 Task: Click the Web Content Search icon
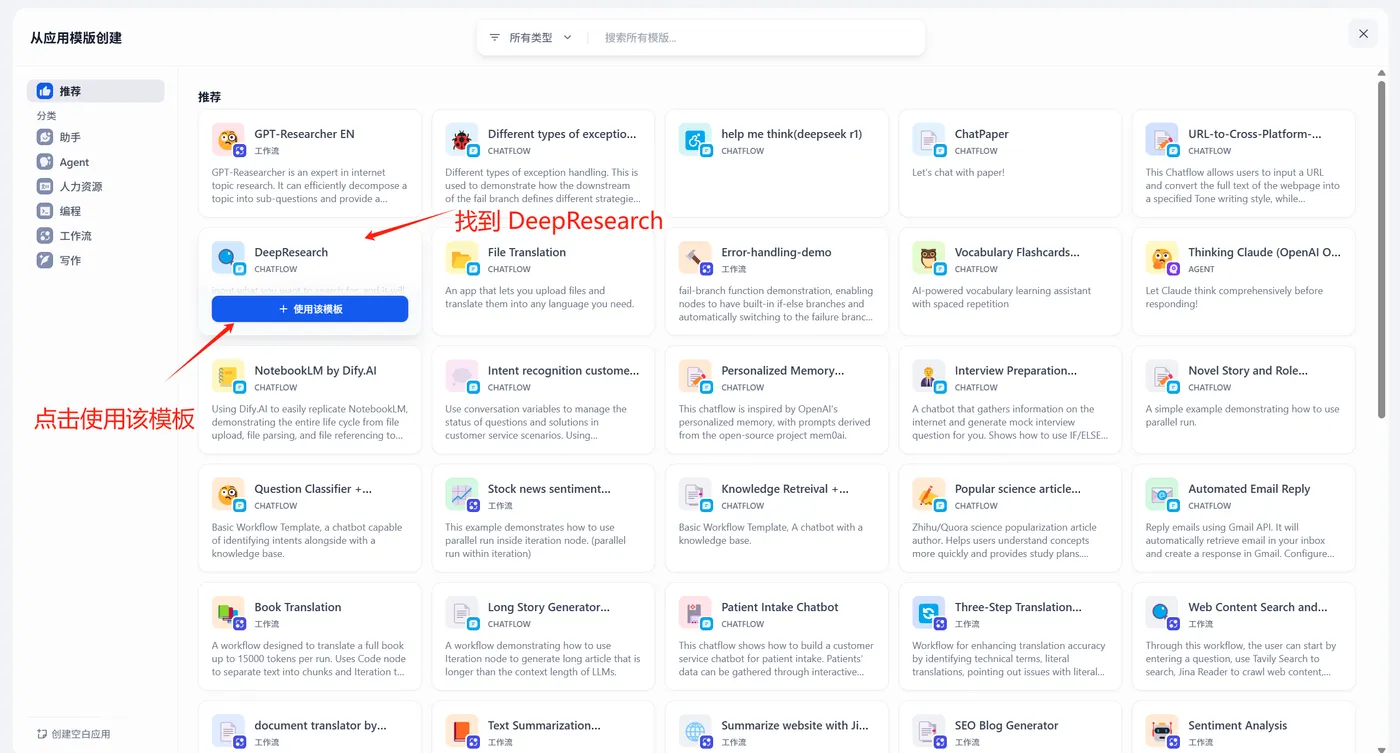pos(1162,612)
